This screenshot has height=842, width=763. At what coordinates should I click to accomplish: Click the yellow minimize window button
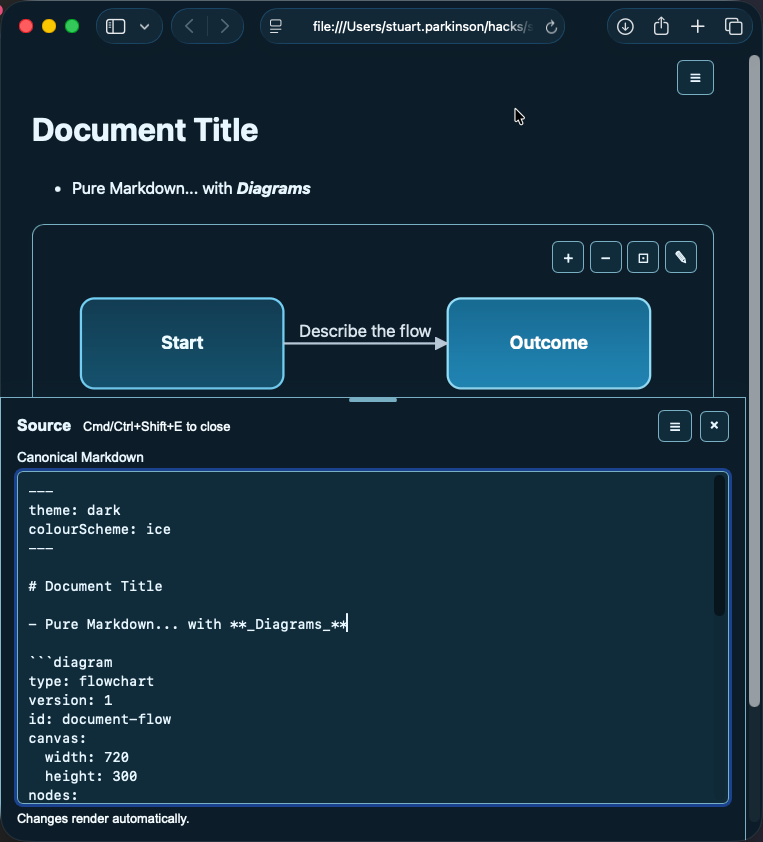(49, 26)
